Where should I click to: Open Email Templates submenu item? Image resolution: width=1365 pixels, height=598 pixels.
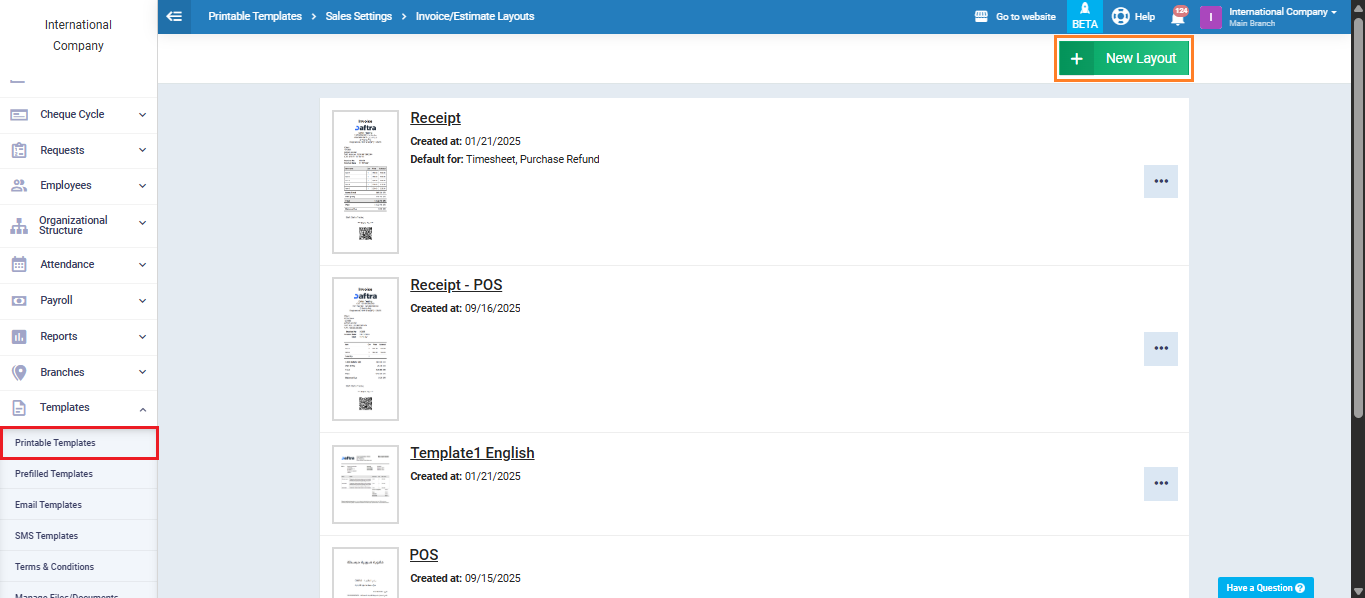tap(48, 505)
